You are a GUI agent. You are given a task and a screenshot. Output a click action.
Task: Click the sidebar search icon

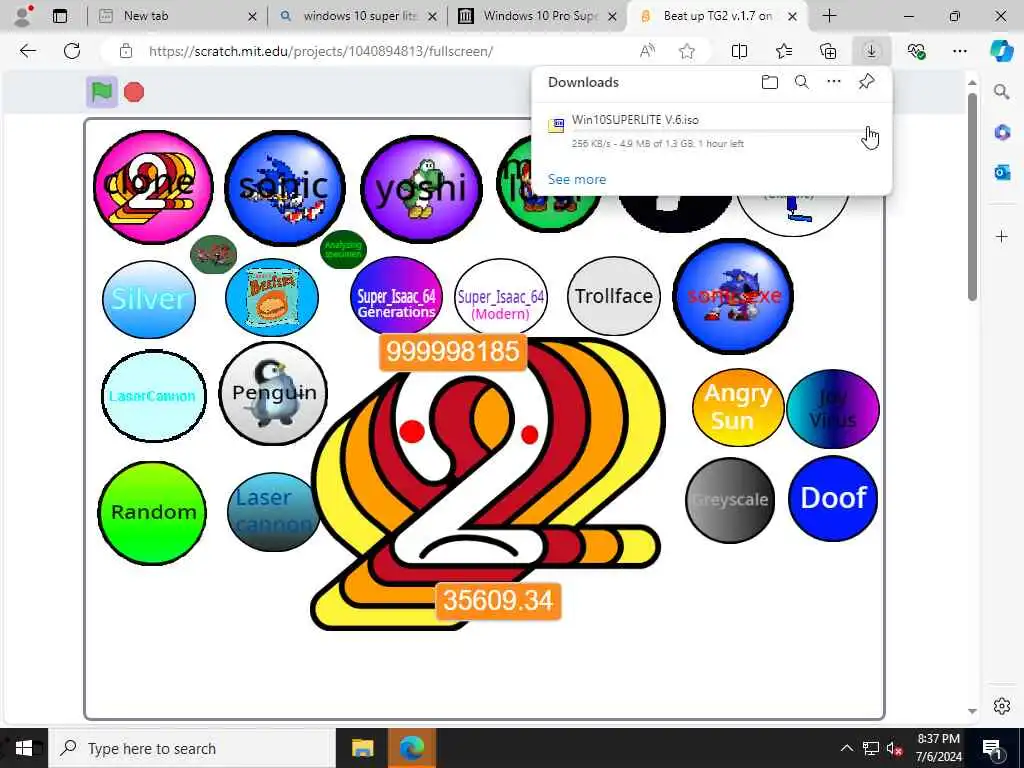(1002, 92)
